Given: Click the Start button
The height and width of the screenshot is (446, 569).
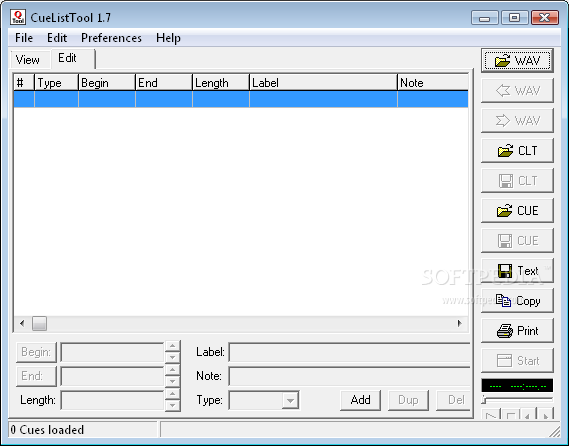Looking at the screenshot, I should pyautogui.click(x=517, y=361).
